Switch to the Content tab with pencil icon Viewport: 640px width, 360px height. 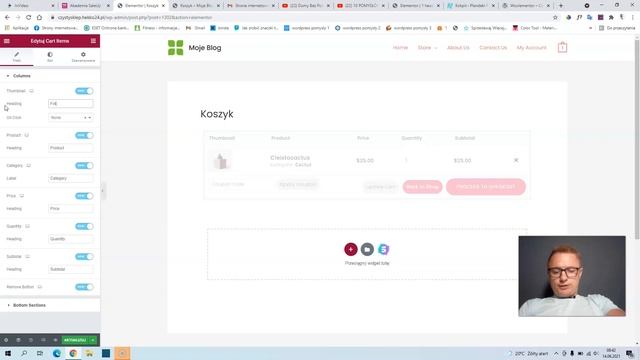tap(17, 57)
